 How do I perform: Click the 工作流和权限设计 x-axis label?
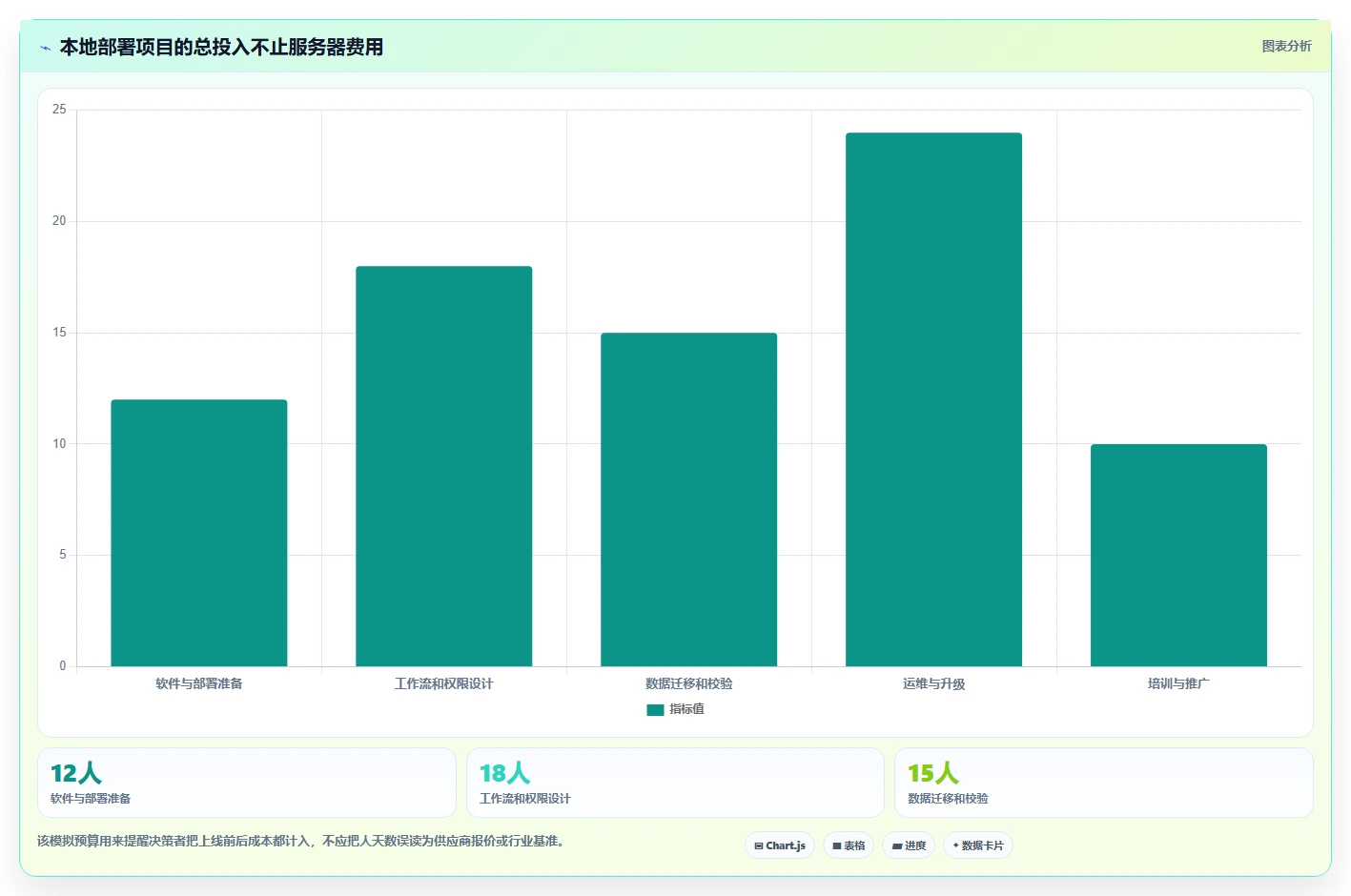coord(444,683)
